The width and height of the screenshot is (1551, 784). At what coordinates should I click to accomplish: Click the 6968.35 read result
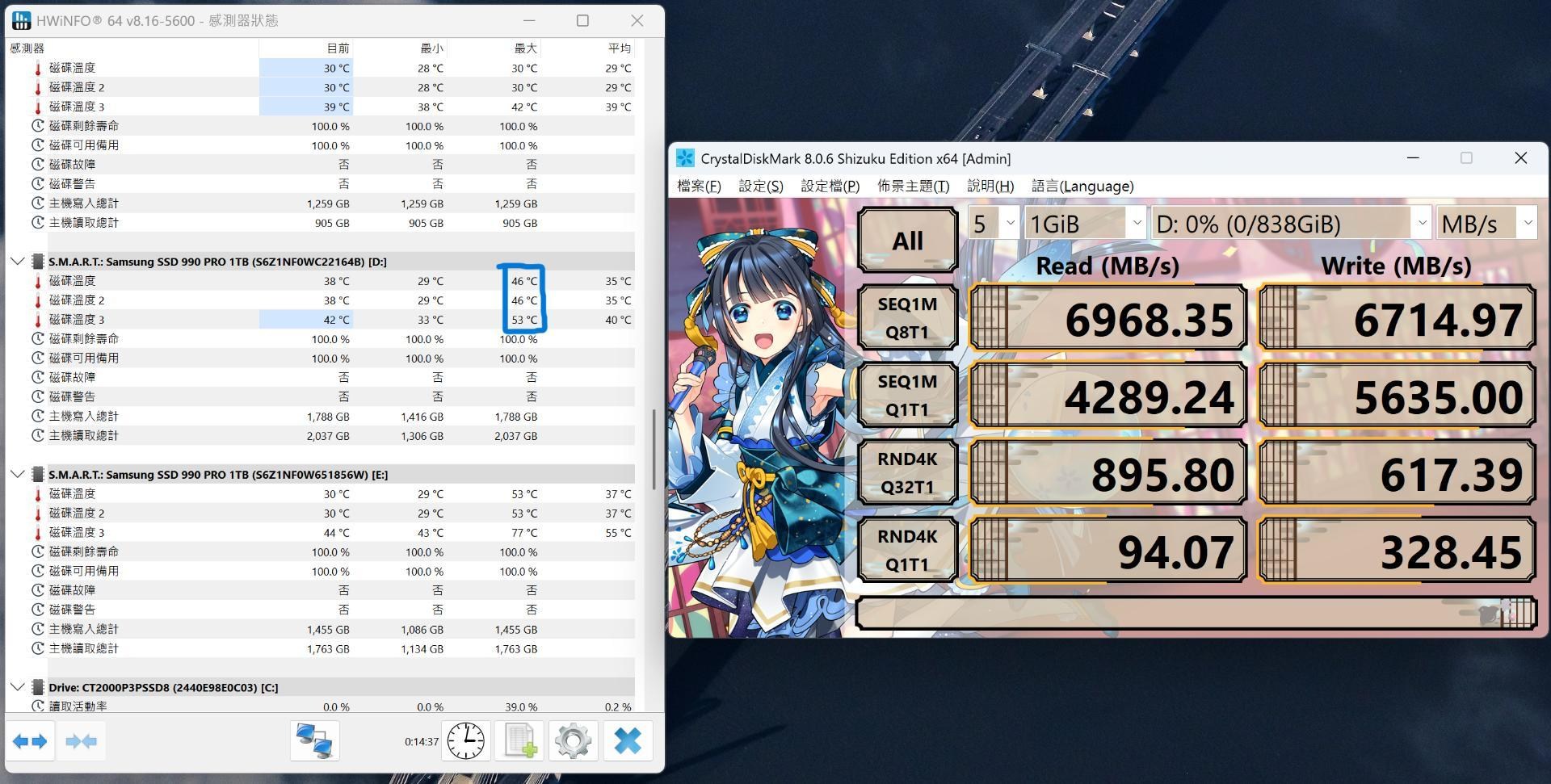(x=1108, y=318)
